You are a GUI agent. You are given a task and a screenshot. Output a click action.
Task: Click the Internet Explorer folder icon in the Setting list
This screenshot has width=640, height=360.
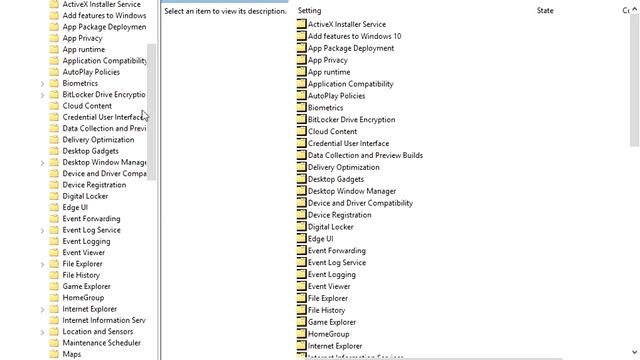tap(301, 345)
